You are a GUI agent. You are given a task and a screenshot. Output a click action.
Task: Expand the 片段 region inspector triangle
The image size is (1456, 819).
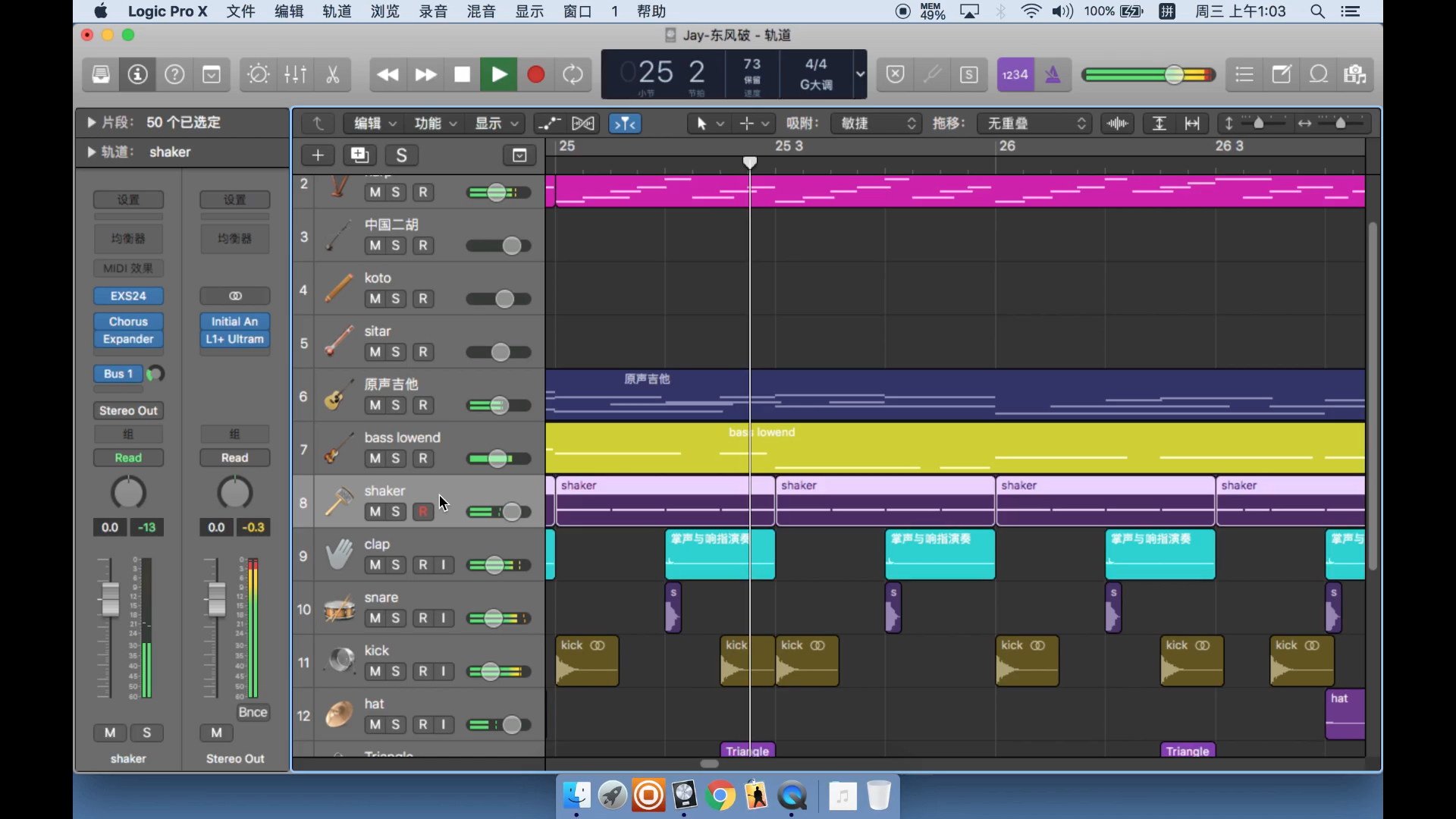pyautogui.click(x=92, y=122)
